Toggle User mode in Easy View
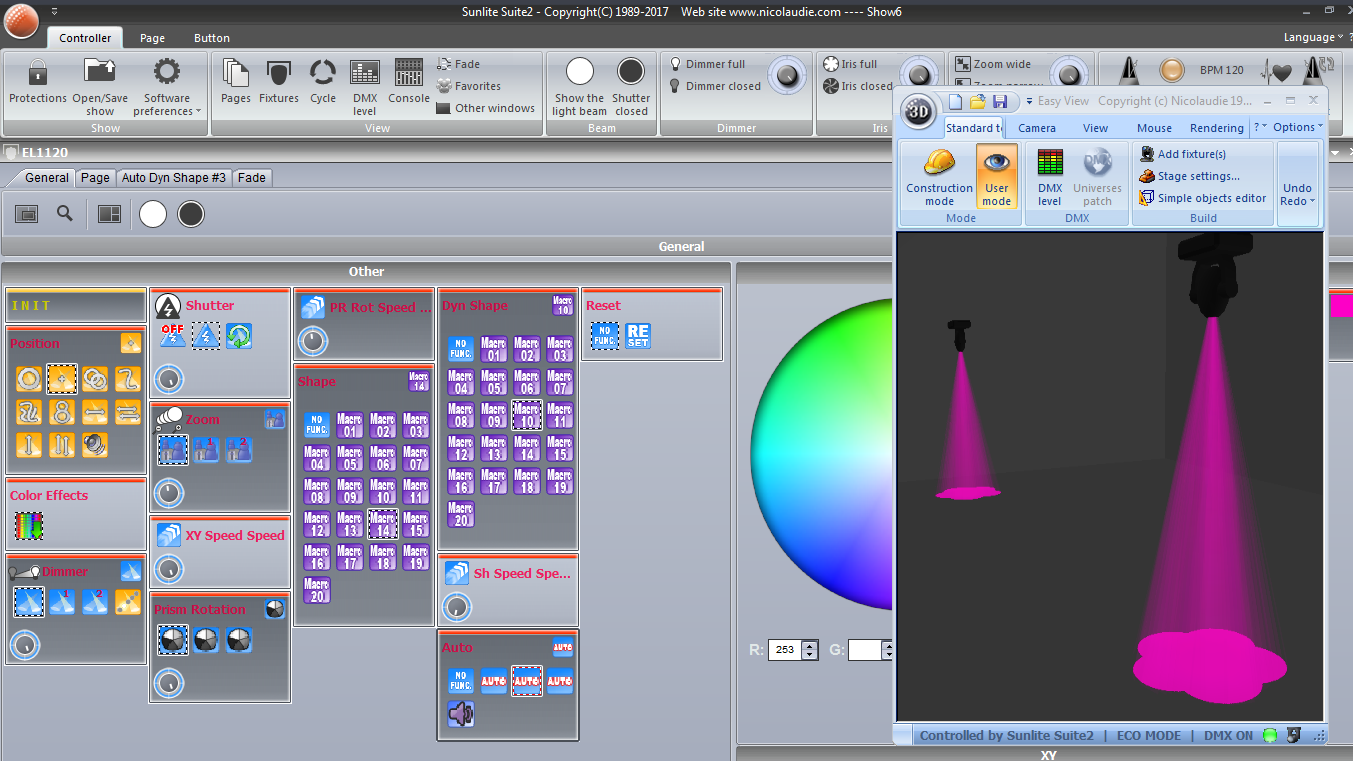1353x761 pixels. pos(996,176)
